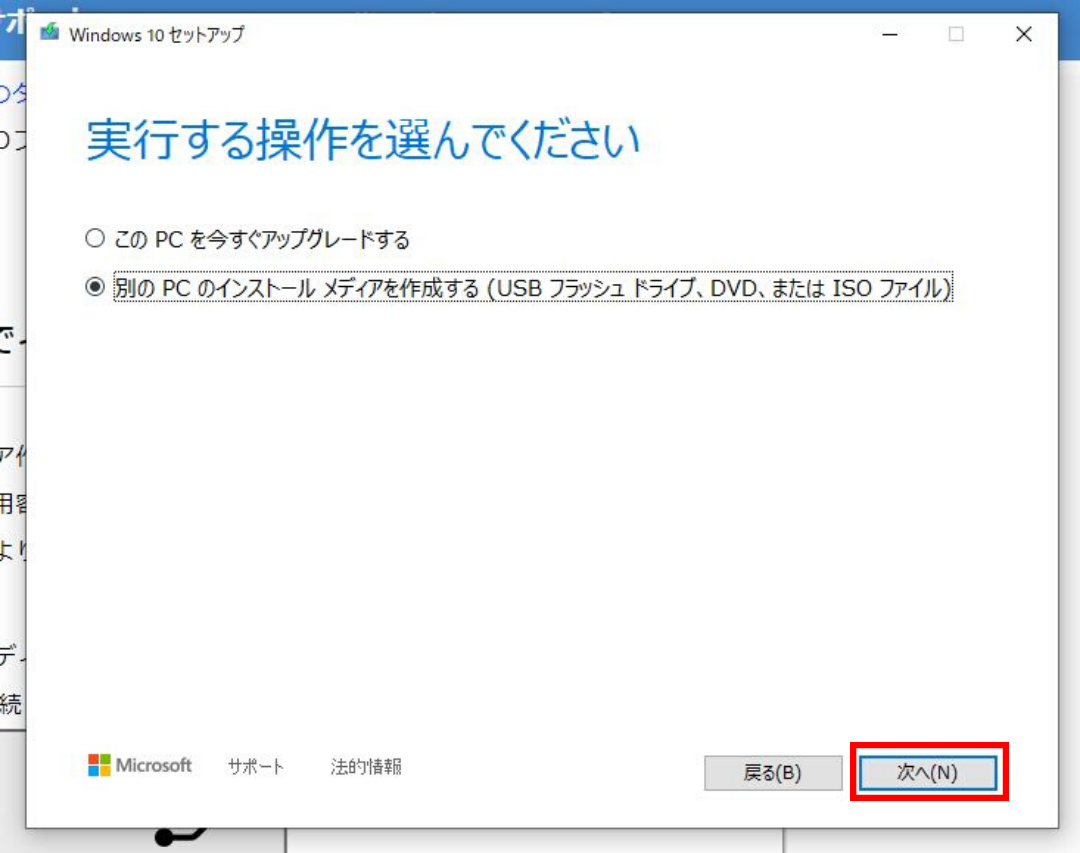Minimize the Windows 10 setup window
This screenshot has height=853, width=1080.
pos(890,34)
